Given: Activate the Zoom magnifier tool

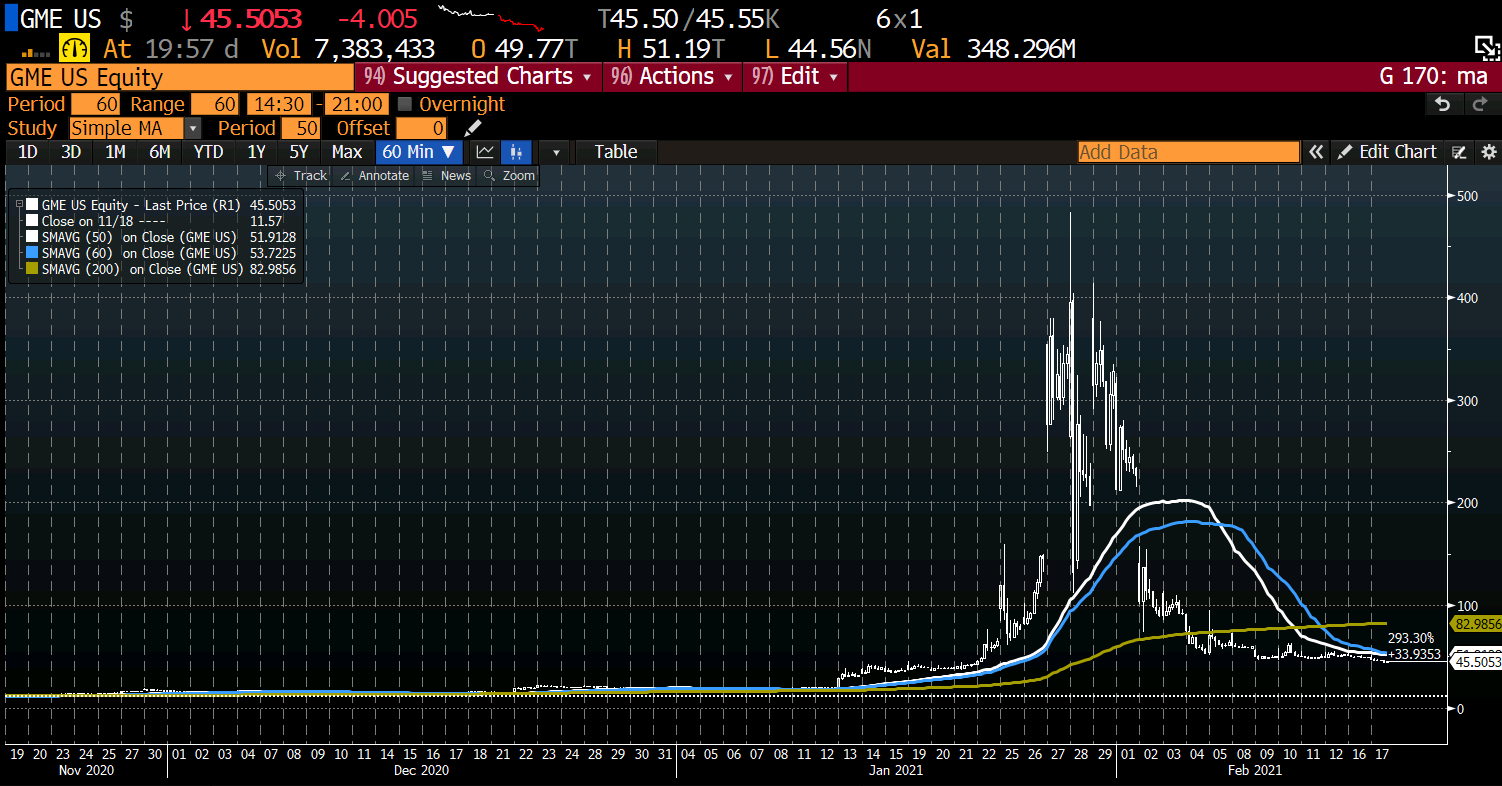Looking at the screenshot, I should pos(510,175).
